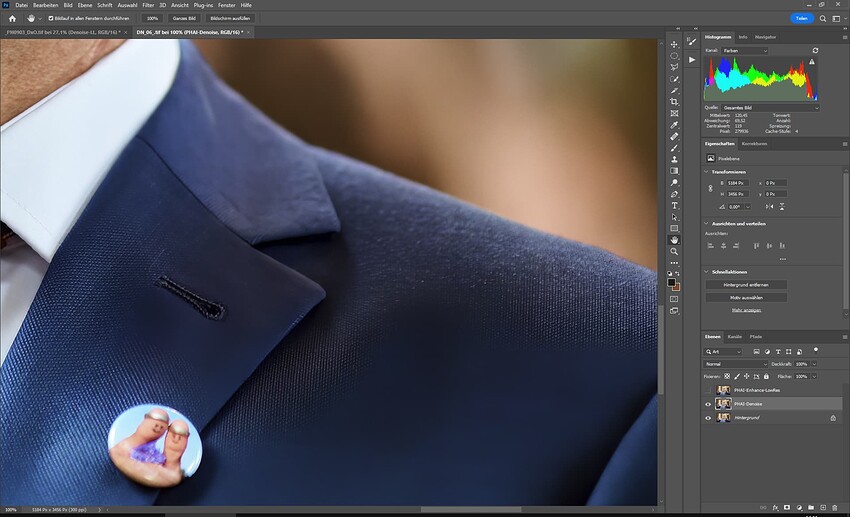Show the PHAI-Enhance-LowRes layer
The width and height of the screenshot is (850, 517).
click(x=708, y=391)
